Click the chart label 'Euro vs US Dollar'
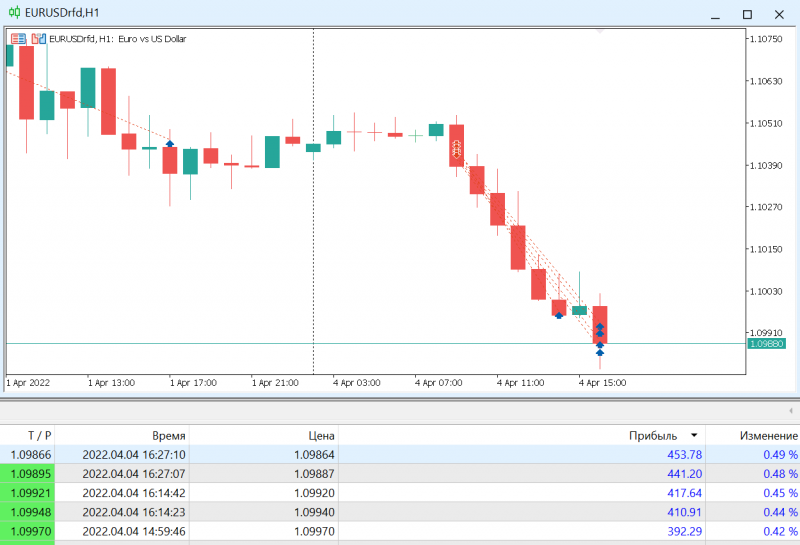Image resolution: width=800 pixels, height=545 pixels. click(152, 39)
